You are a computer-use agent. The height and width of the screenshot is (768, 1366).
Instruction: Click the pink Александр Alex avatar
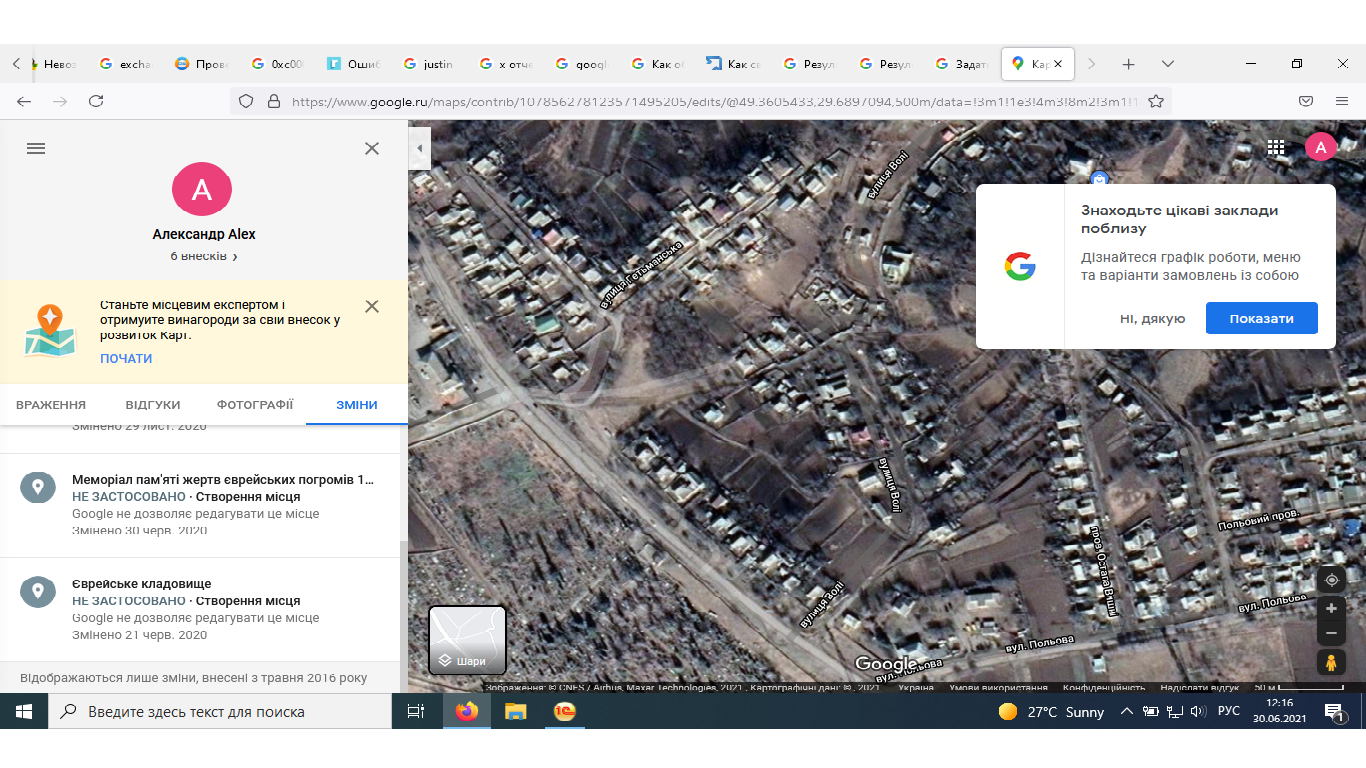tap(202, 189)
